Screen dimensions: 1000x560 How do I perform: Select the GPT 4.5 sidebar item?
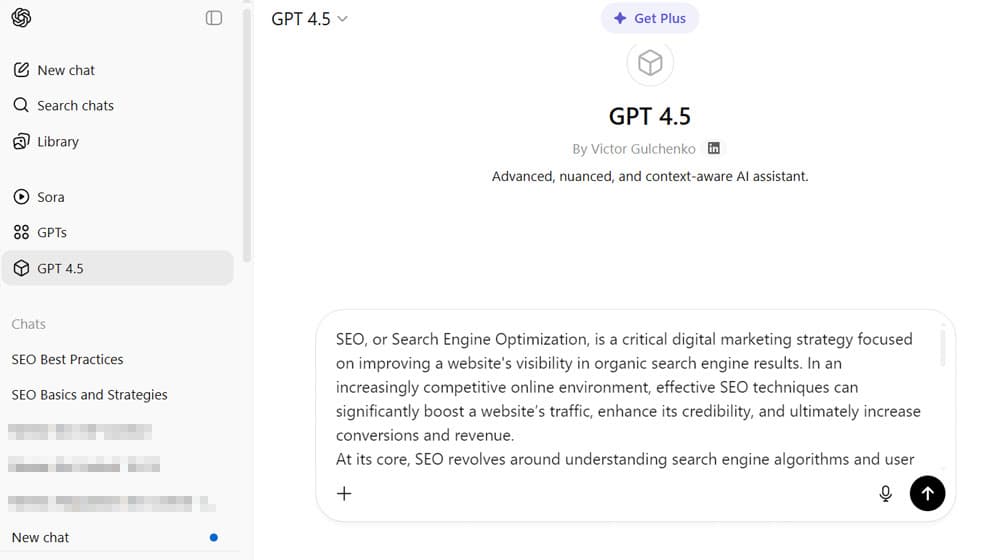click(x=60, y=268)
